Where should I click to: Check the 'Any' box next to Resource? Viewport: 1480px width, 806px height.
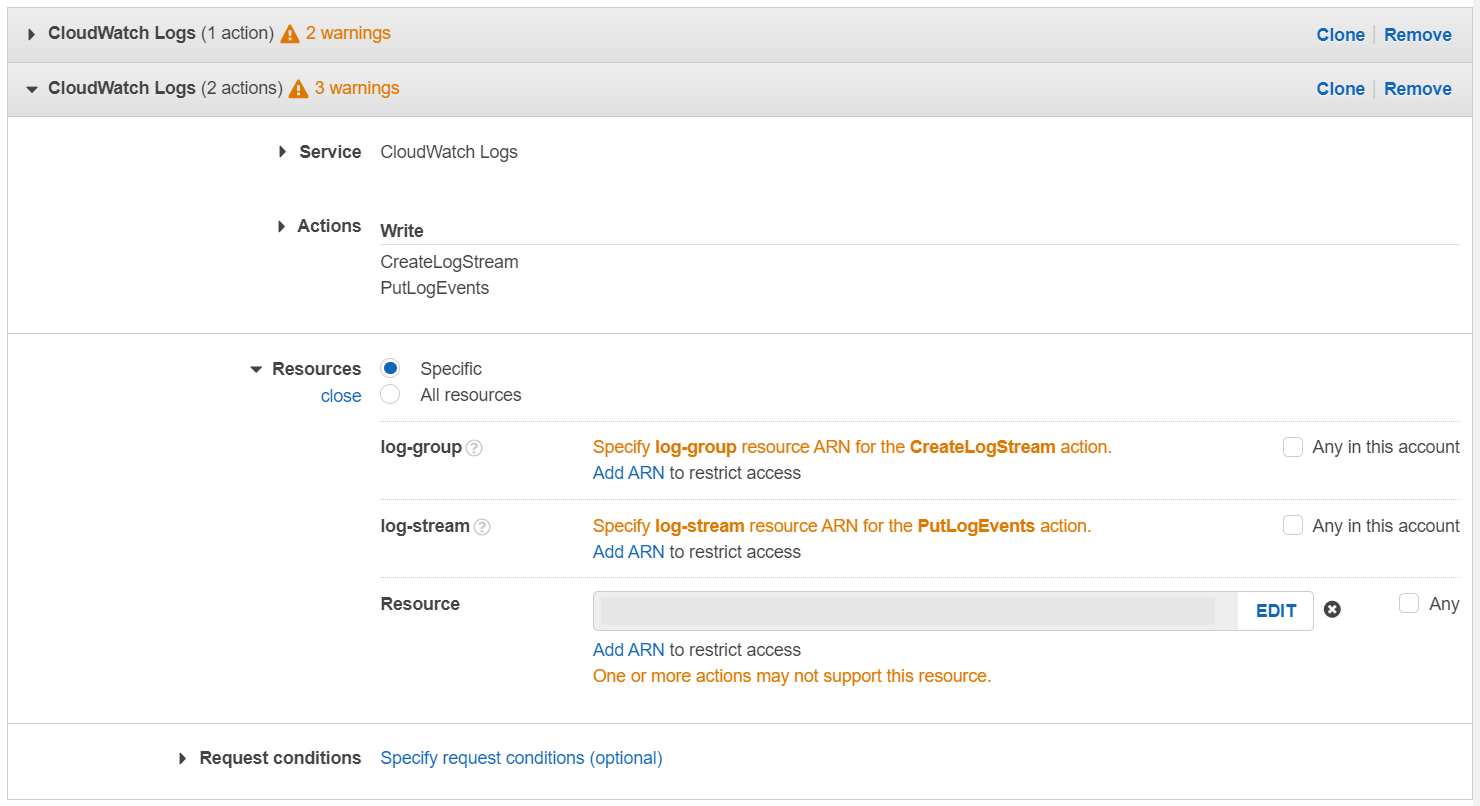1409,603
